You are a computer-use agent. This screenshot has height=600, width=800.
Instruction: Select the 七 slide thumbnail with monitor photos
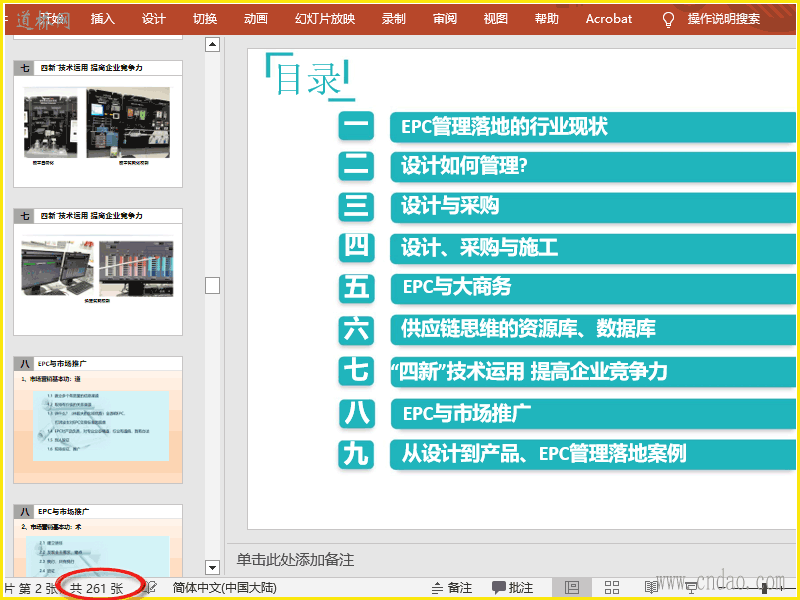(98, 272)
